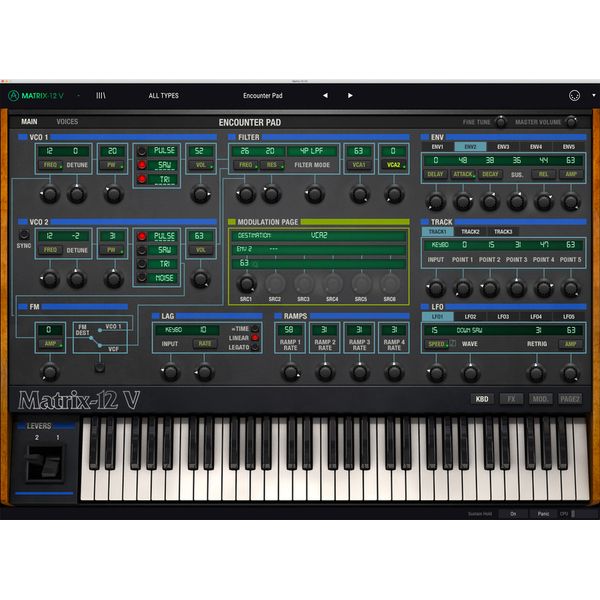Enable VCO 2 SAW waveform LED

[142, 250]
